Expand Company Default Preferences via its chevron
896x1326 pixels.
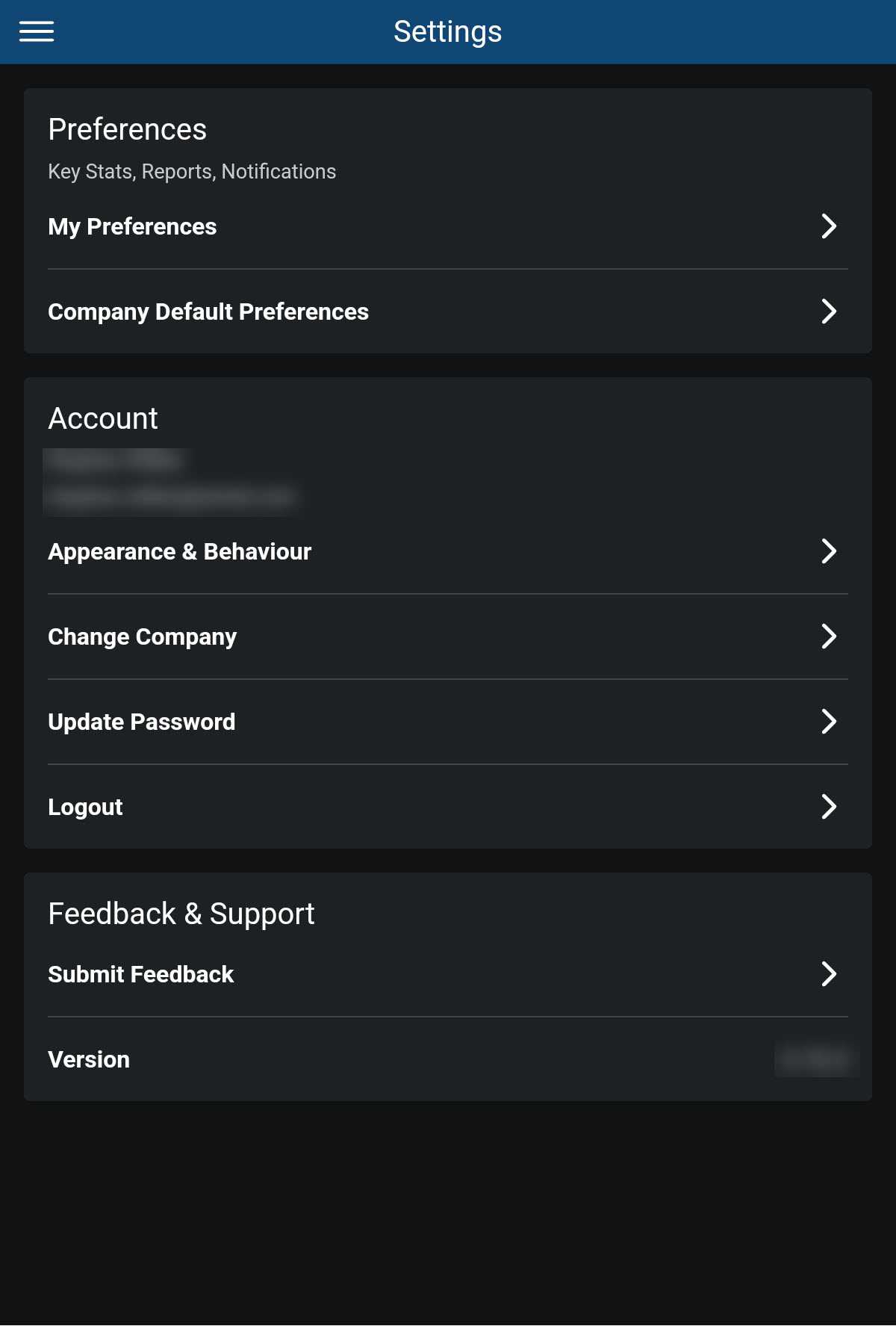click(x=830, y=312)
